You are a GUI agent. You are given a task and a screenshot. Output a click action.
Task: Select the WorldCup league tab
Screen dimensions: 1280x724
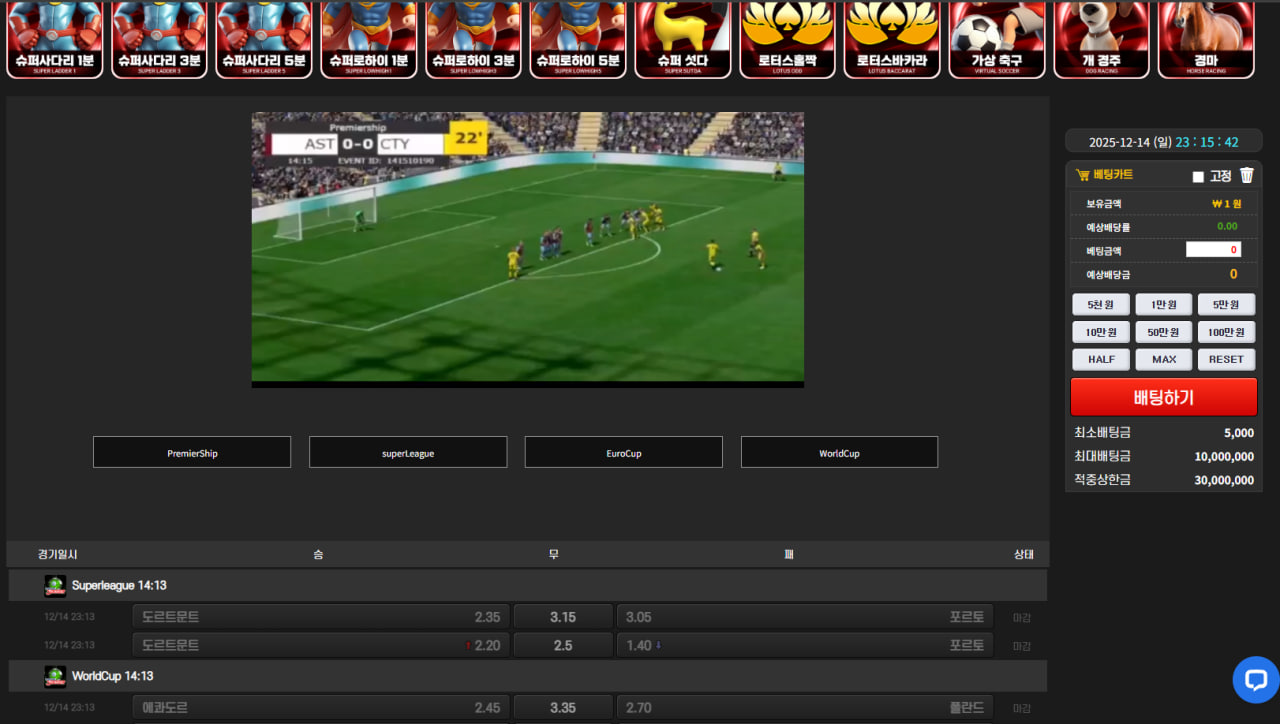point(839,453)
